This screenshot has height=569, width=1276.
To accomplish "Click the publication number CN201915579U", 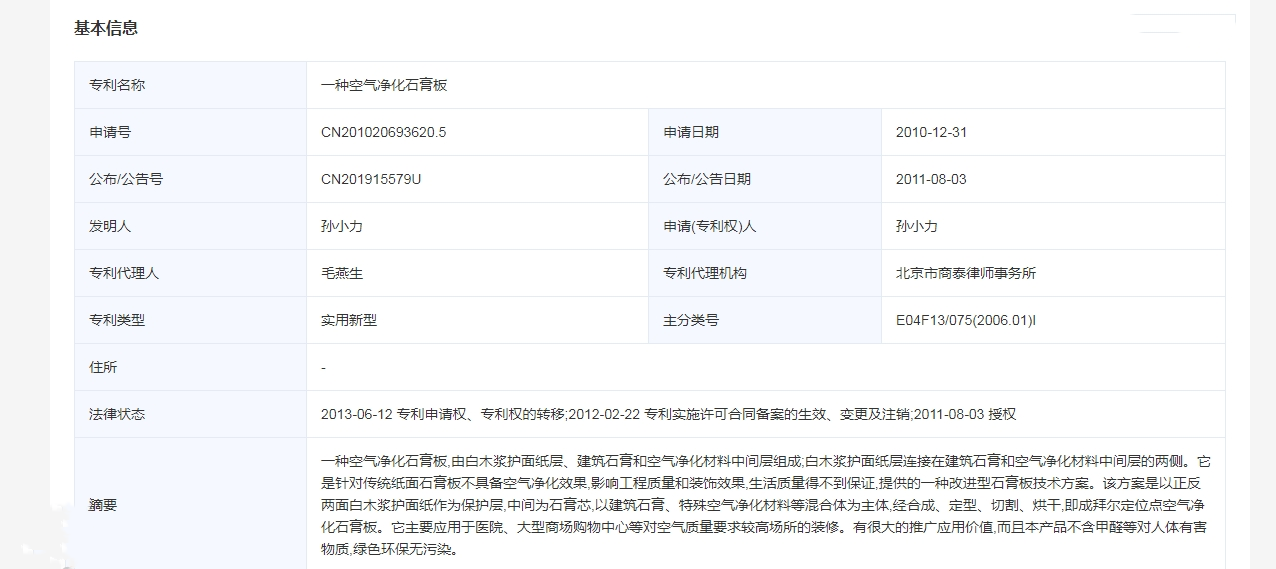I will (371, 179).
